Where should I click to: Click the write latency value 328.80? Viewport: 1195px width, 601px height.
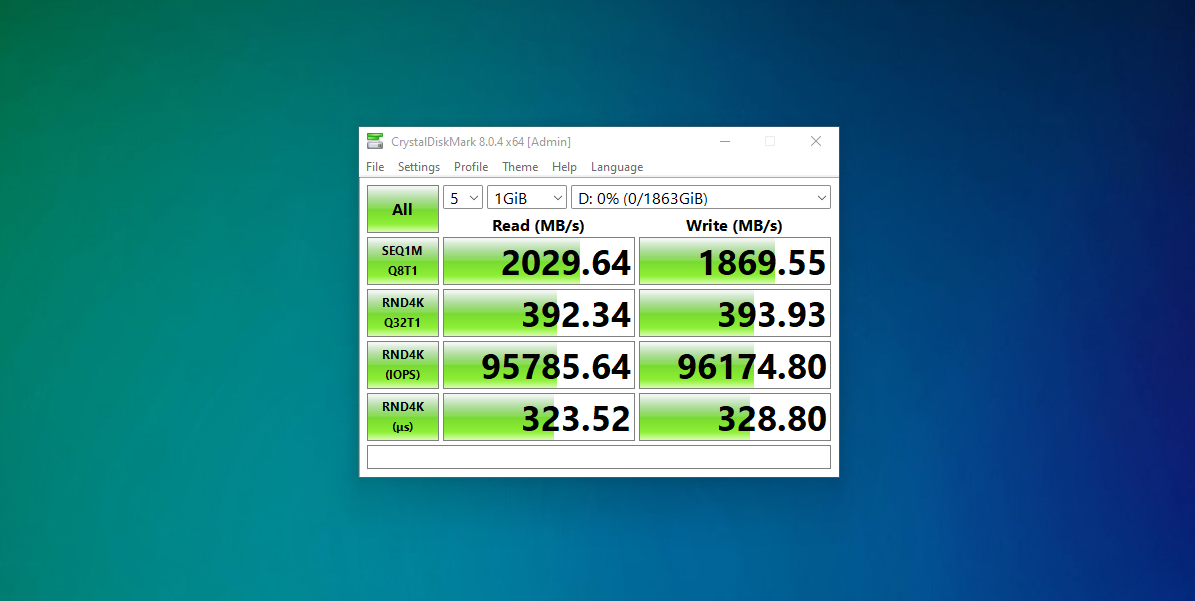[x=735, y=417]
